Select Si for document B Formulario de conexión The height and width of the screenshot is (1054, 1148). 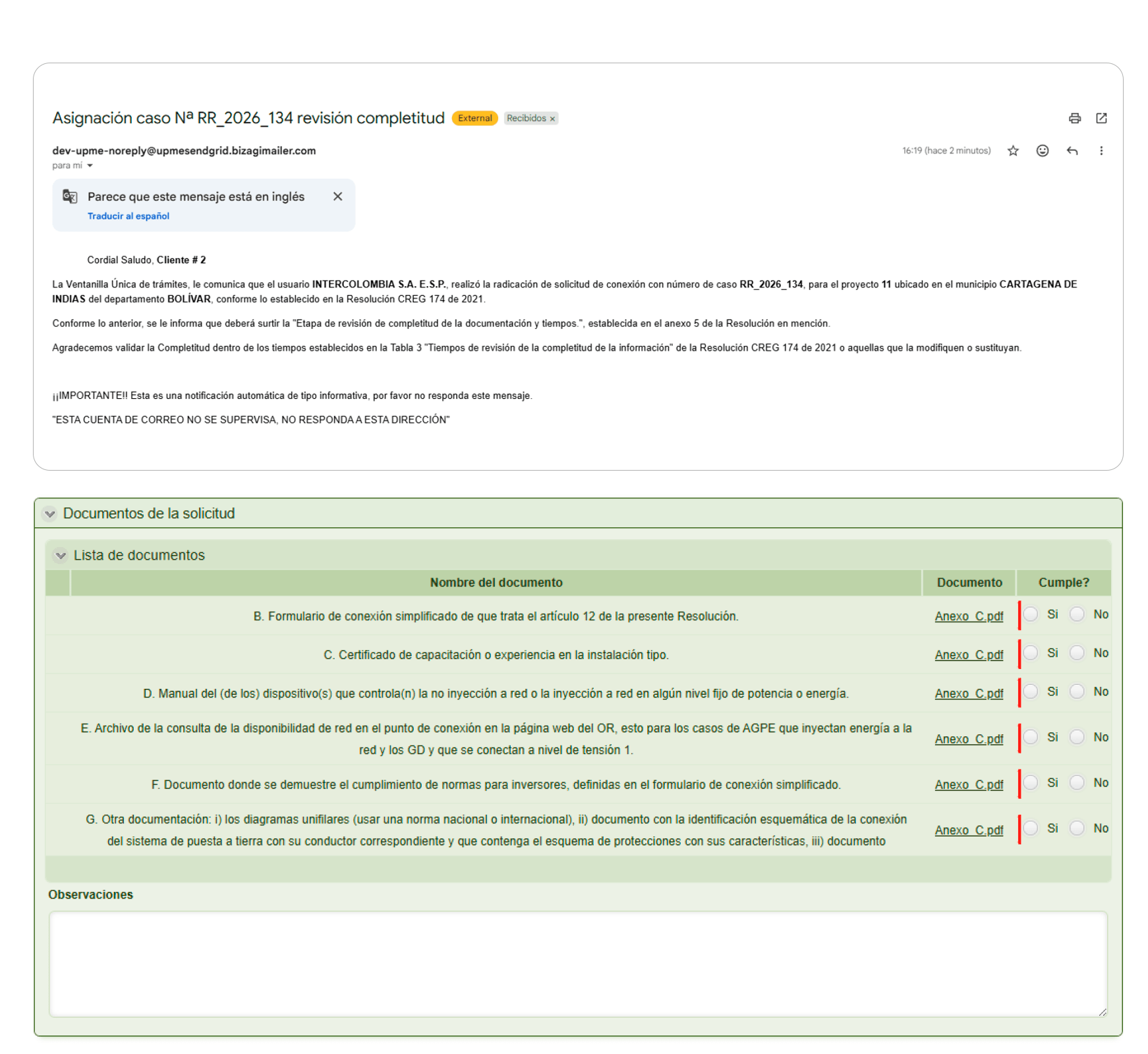(x=1031, y=614)
